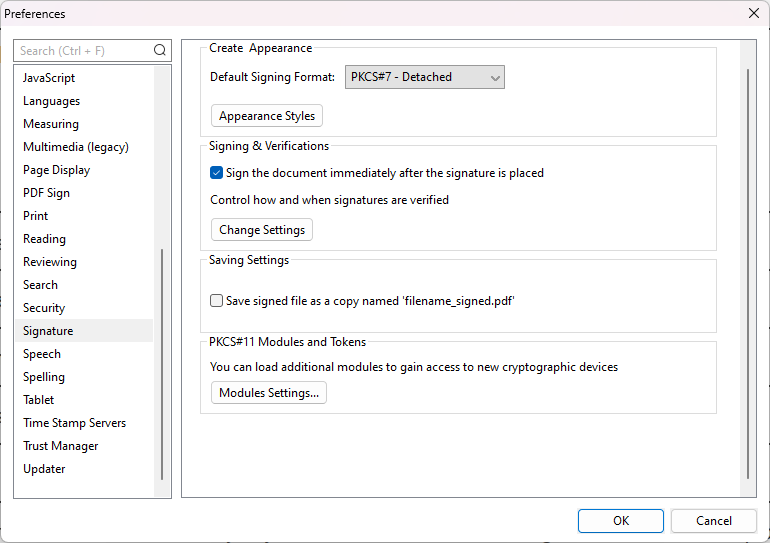Image resolution: width=770 pixels, height=543 pixels.
Task: Click the Change Settings button
Action: [262, 230]
